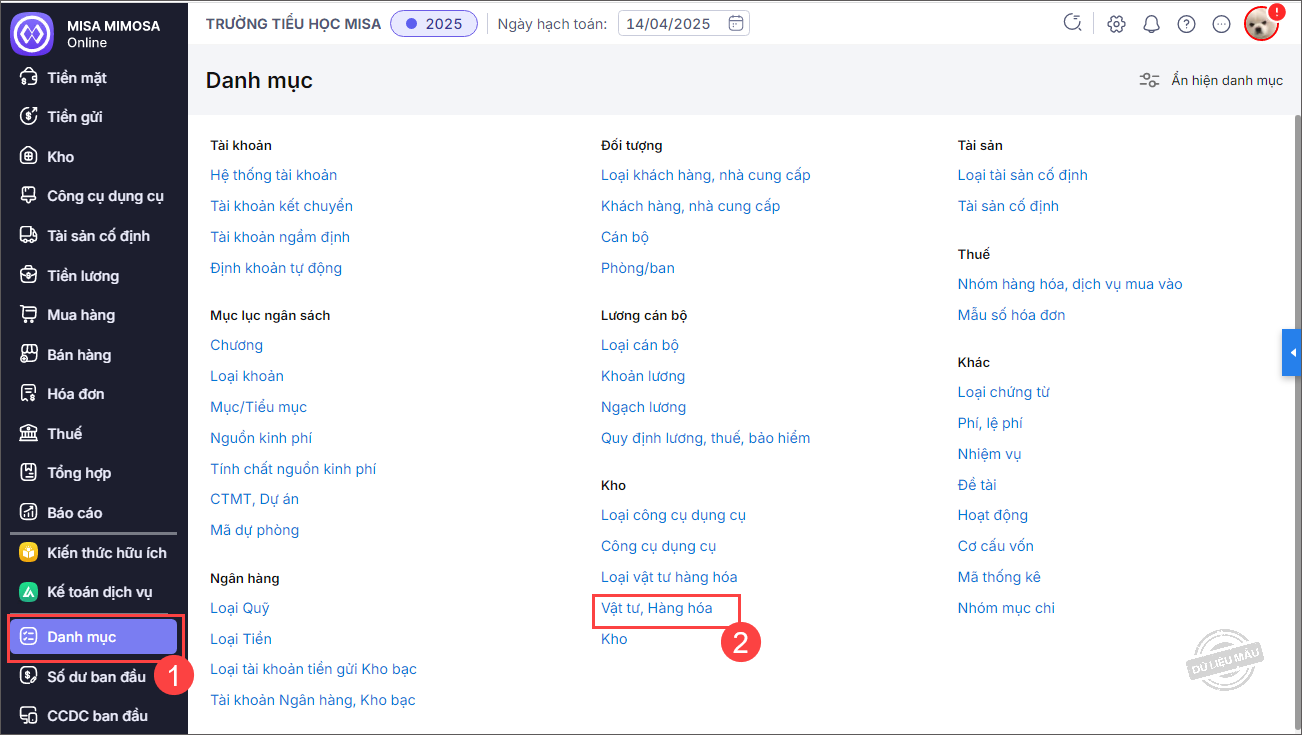Open Tài khoản ngầm định link
Screen dimensions: 1302x735
pyautogui.click(x=280, y=237)
